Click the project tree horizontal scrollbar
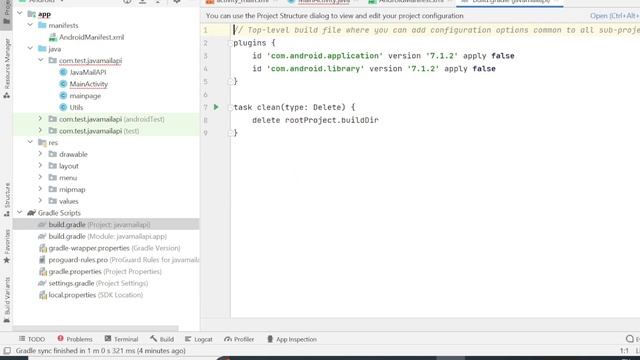The width and height of the screenshot is (640, 360). (x=96, y=328)
